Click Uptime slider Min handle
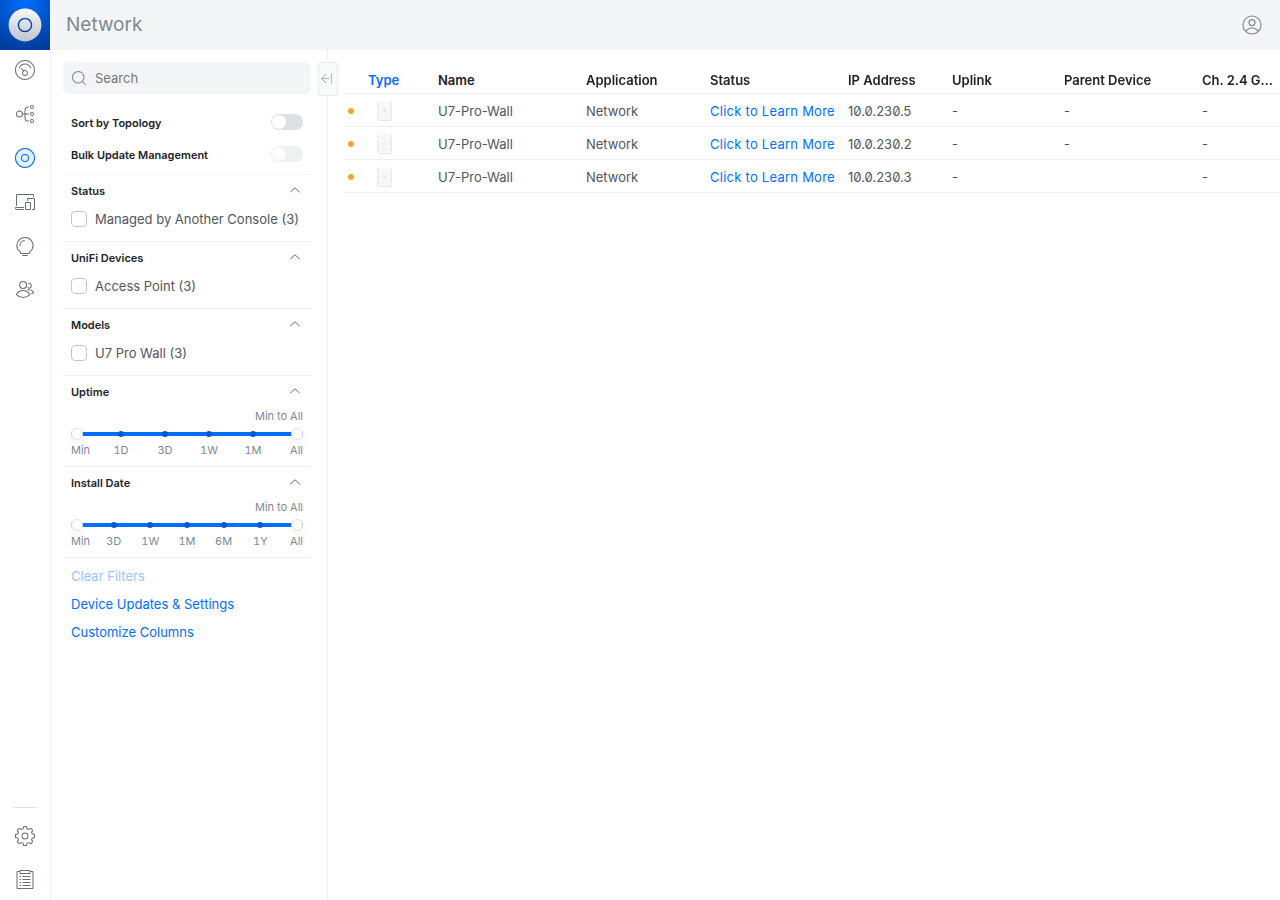This screenshot has height=900, width=1280. point(77,434)
